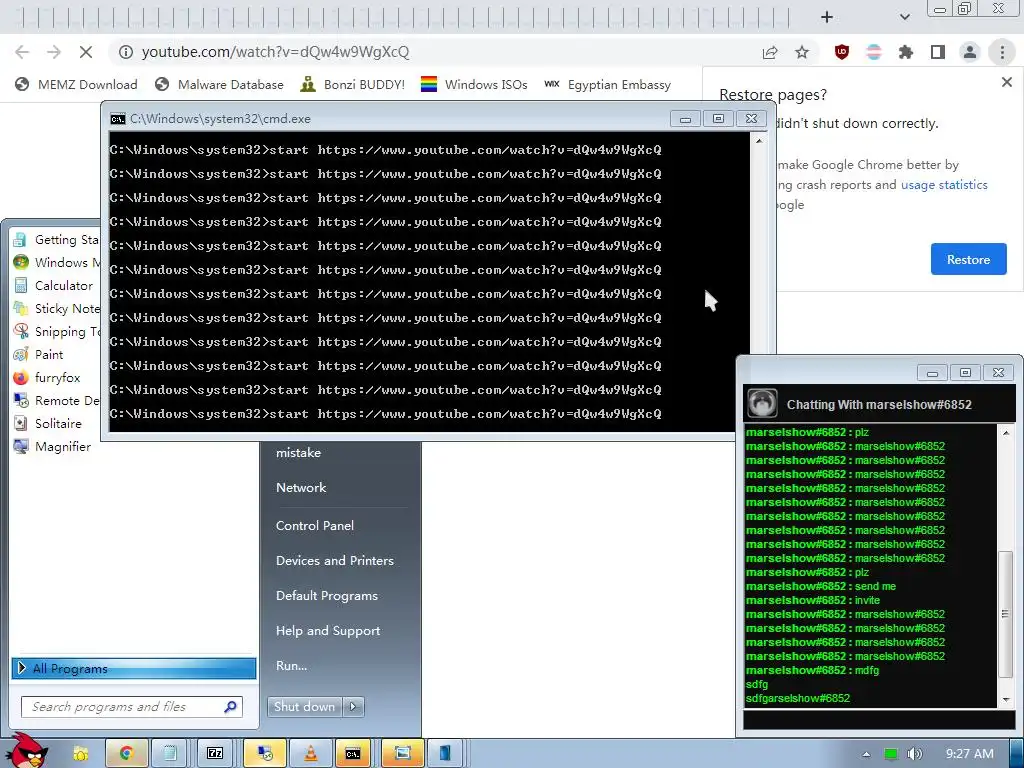Click the Restore button
Screen dimensions: 1024x768
point(968,259)
